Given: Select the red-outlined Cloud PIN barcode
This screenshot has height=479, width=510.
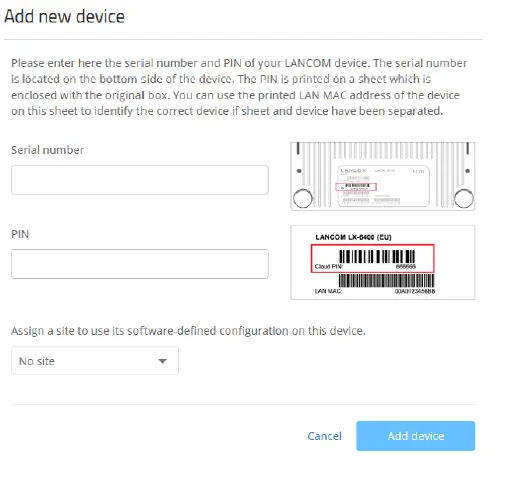Looking at the screenshot, I should point(372,259).
